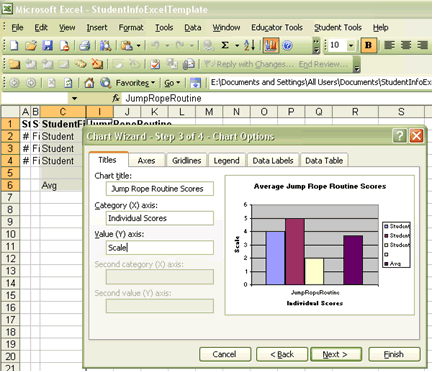Switch to the Axes tab

146,161
